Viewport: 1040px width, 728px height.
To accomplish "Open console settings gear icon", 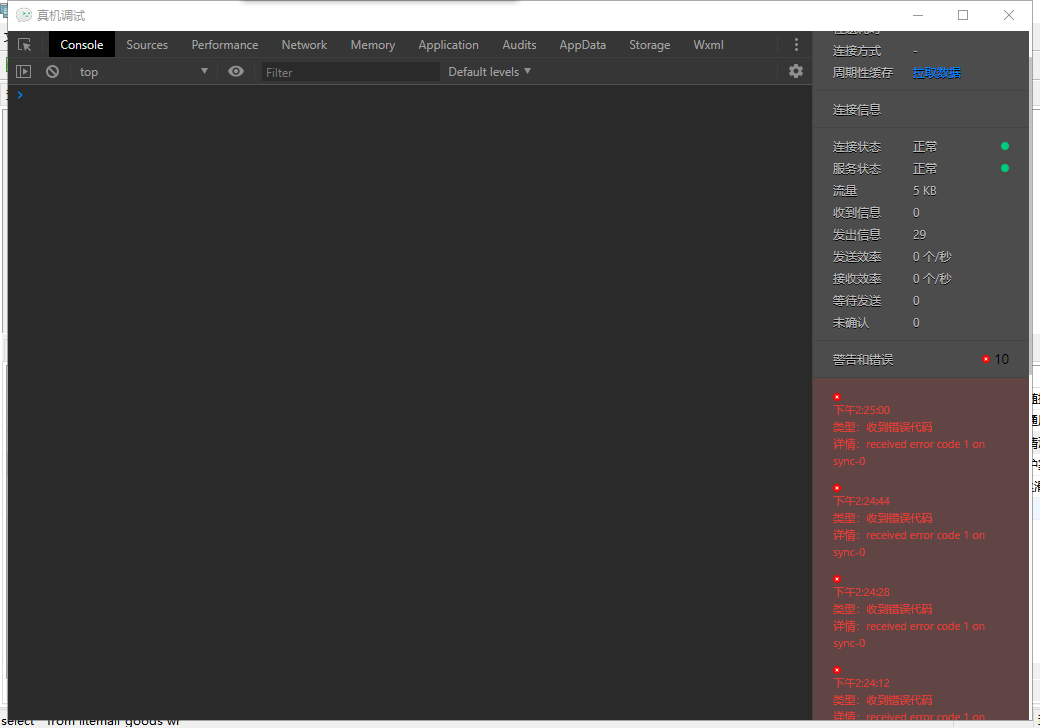I will click(796, 71).
